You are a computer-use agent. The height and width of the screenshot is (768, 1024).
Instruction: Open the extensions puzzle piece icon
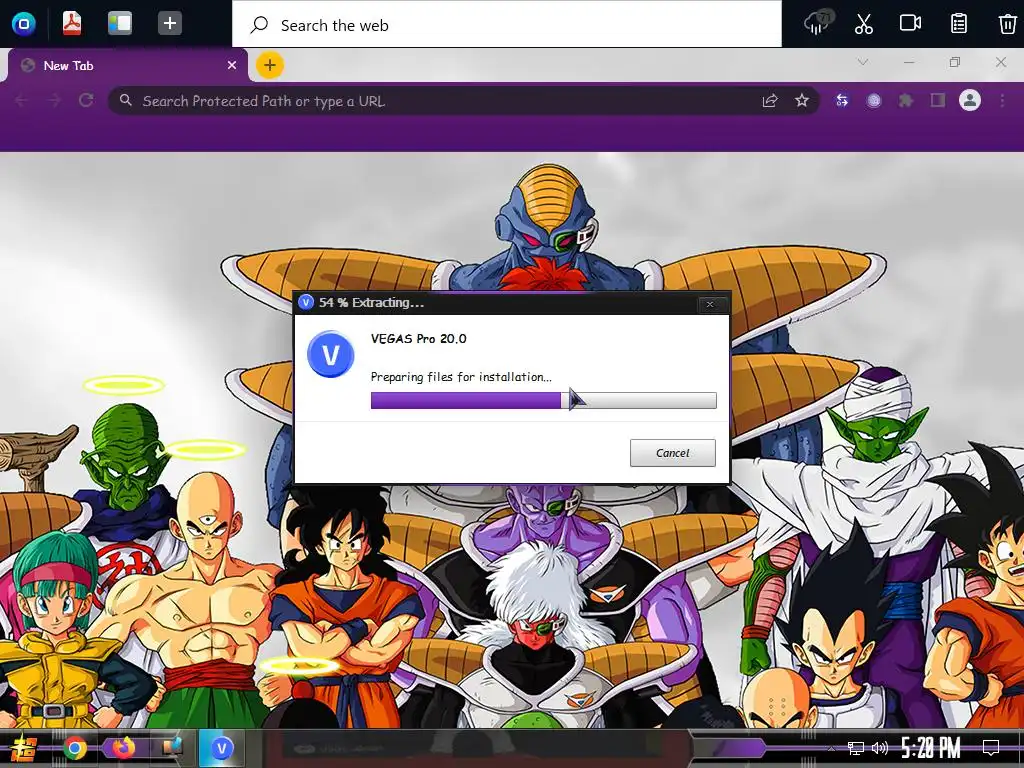[906, 101]
